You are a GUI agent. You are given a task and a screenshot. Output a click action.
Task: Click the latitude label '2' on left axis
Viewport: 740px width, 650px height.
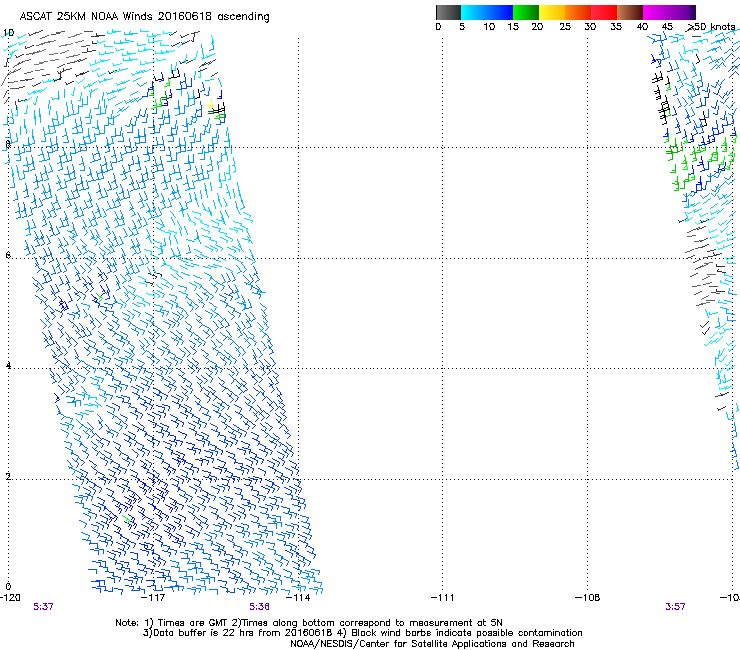click(x=8, y=477)
